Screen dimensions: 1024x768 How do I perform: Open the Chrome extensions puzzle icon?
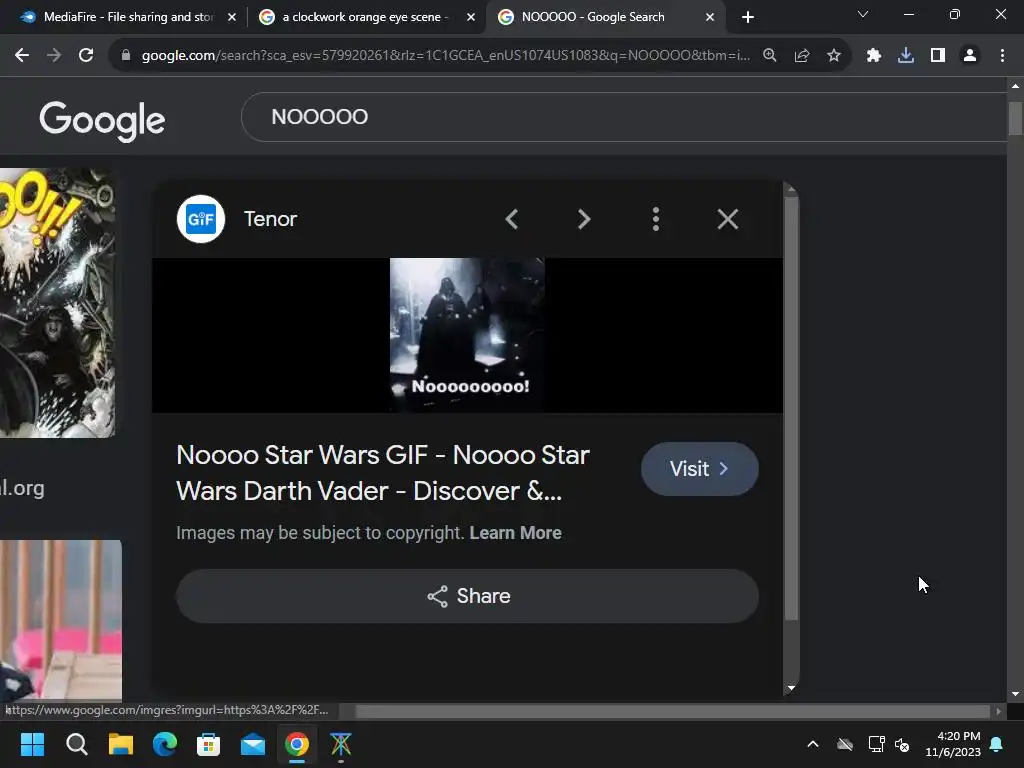coord(874,56)
